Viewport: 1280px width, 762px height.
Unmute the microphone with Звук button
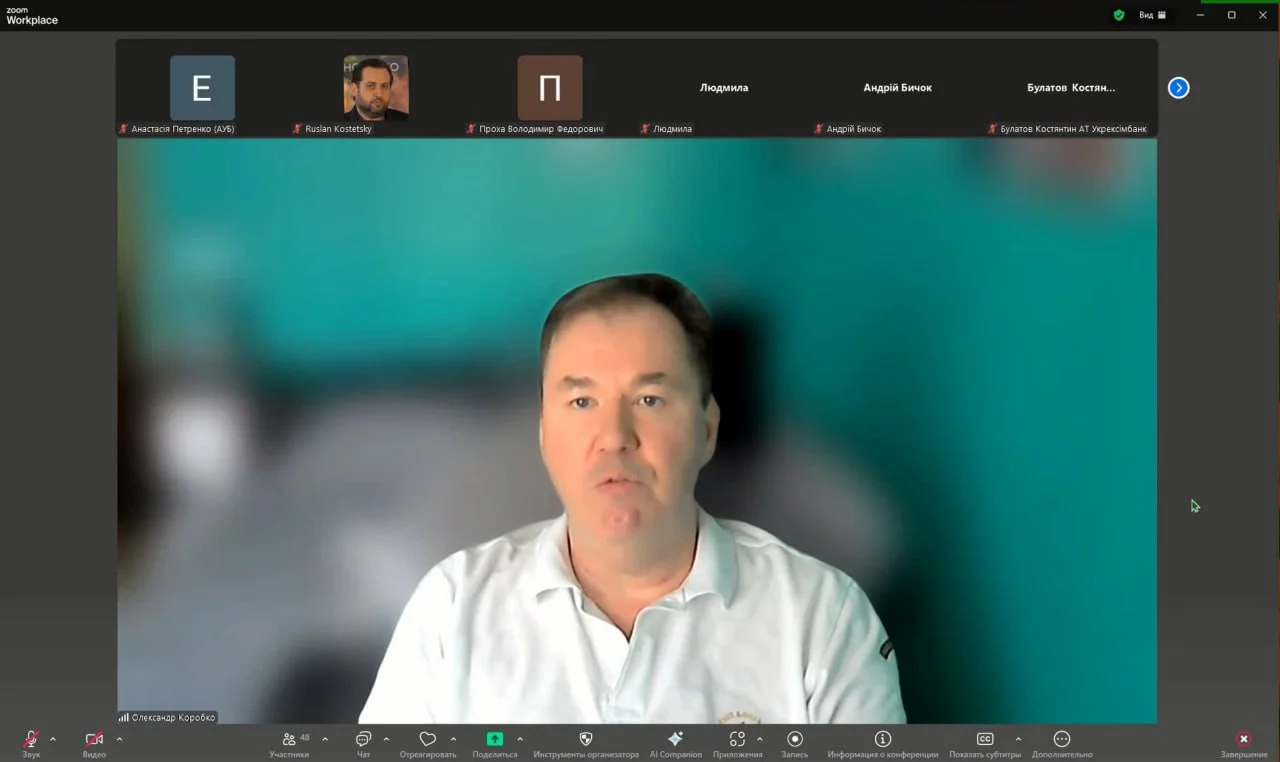pos(31,740)
